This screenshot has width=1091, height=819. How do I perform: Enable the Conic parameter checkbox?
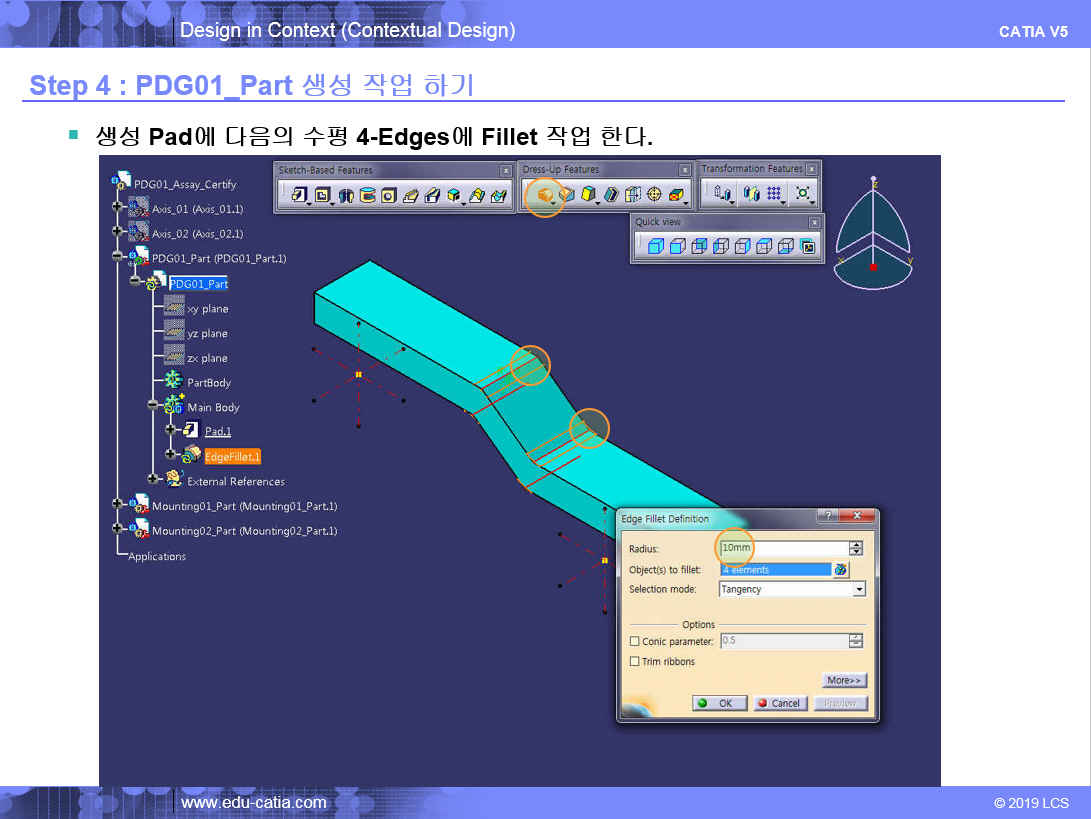click(x=635, y=641)
